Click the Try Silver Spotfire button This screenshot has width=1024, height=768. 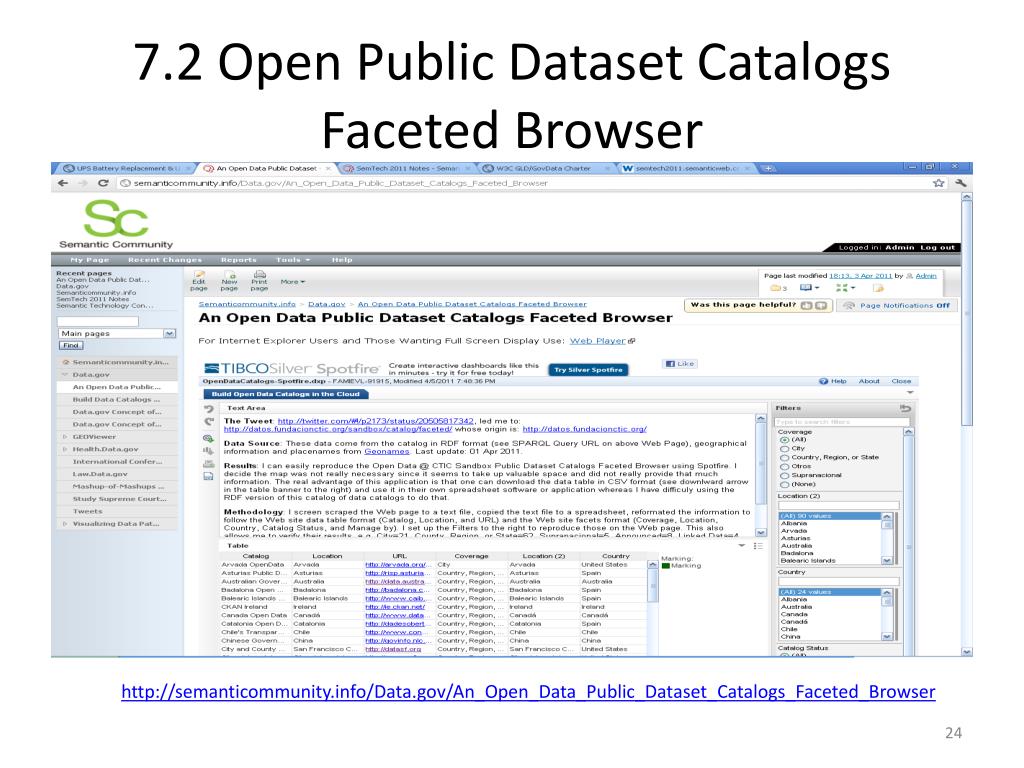click(x=588, y=370)
